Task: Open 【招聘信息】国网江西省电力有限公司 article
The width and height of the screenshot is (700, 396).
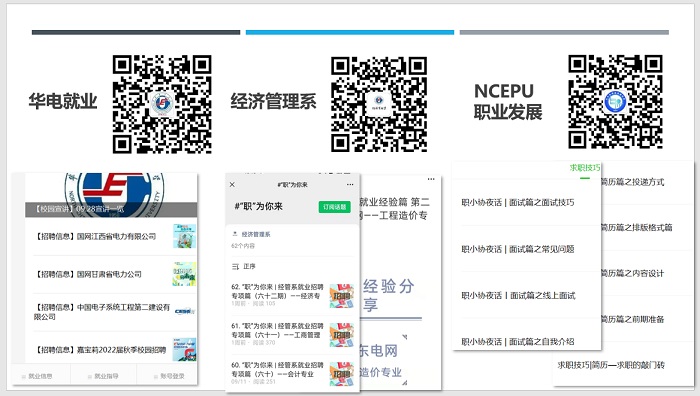Action: tap(96, 237)
